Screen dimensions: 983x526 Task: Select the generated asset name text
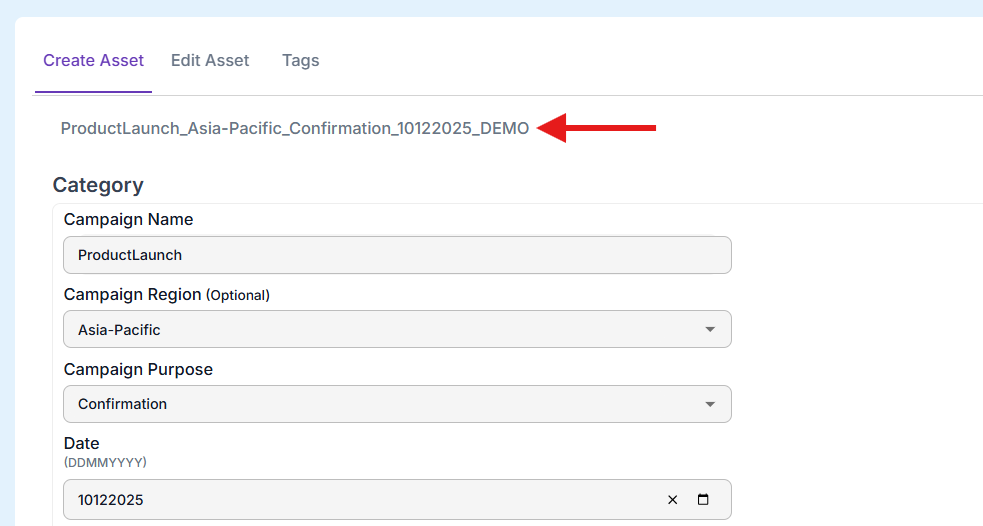tap(295, 129)
